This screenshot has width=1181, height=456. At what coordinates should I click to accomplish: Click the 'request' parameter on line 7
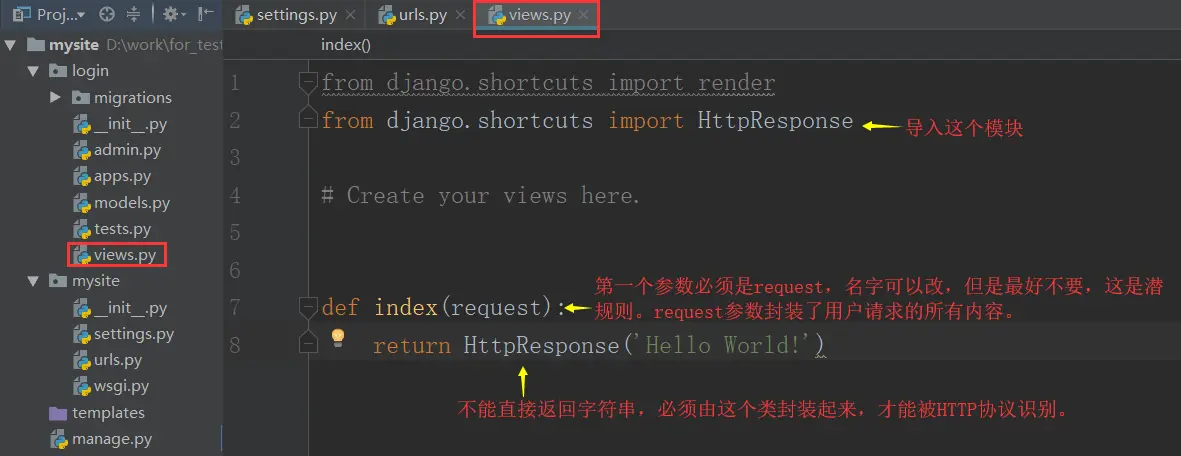pos(497,308)
